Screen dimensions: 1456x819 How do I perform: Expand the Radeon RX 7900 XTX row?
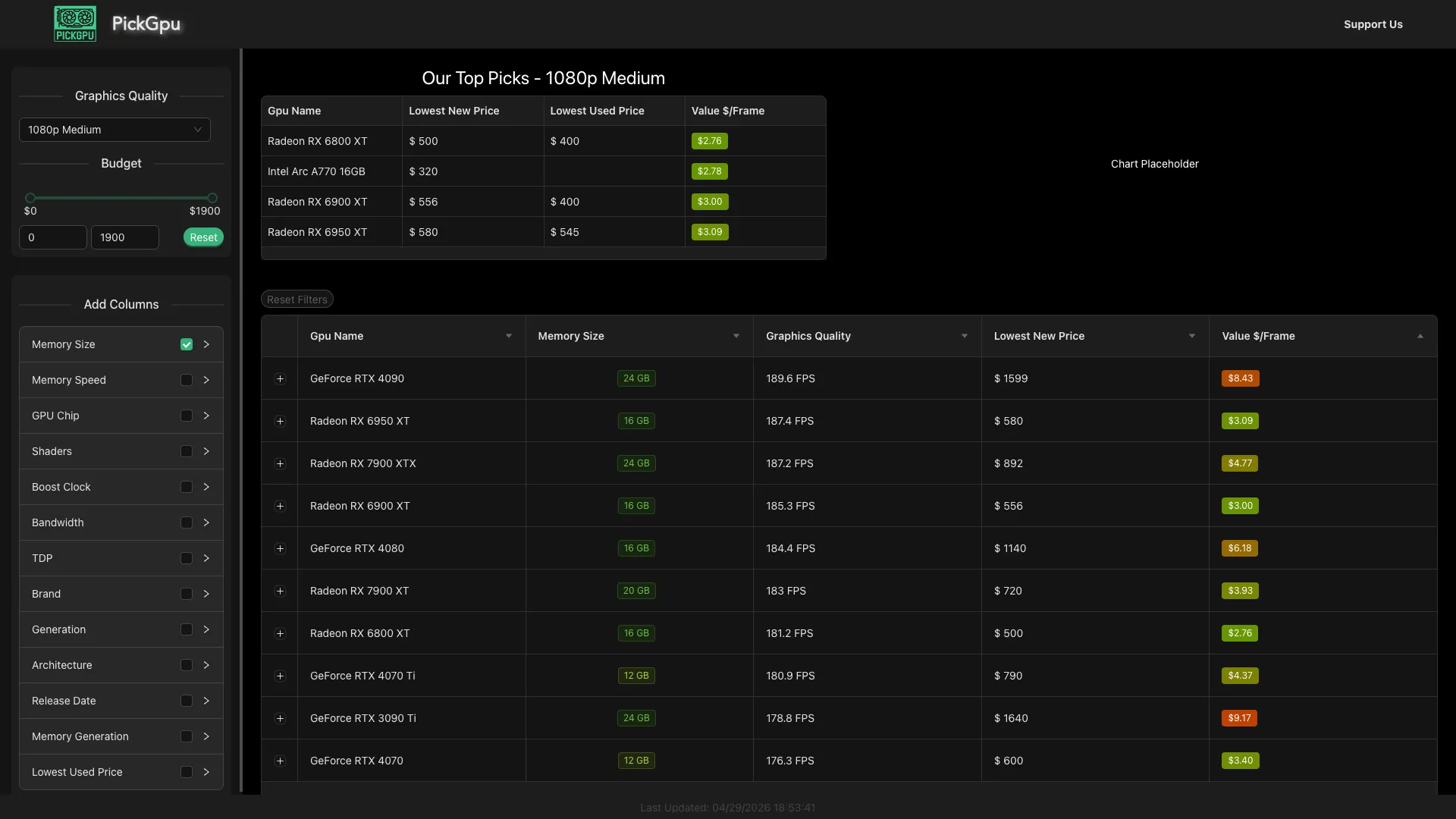[x=280, y=463]
